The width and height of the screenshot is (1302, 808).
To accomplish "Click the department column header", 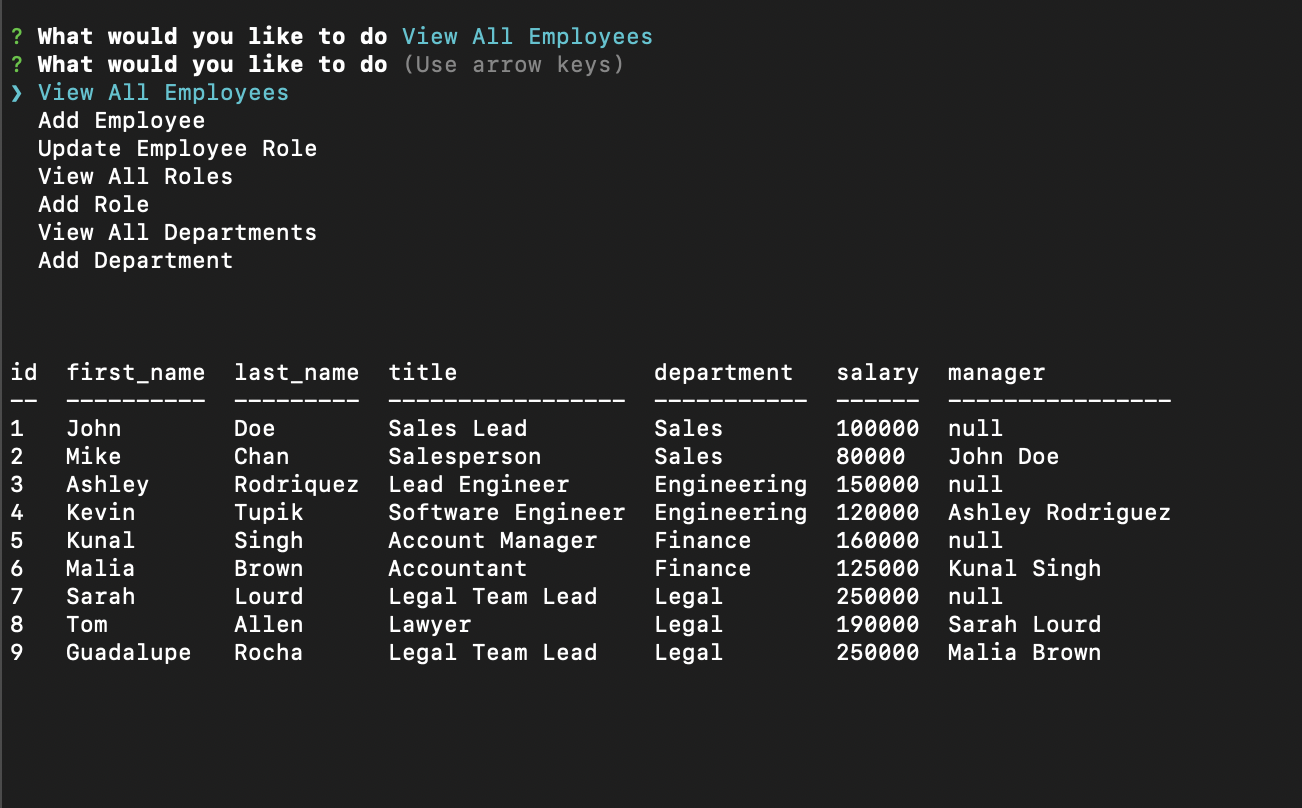I will (x=723, y=373).
